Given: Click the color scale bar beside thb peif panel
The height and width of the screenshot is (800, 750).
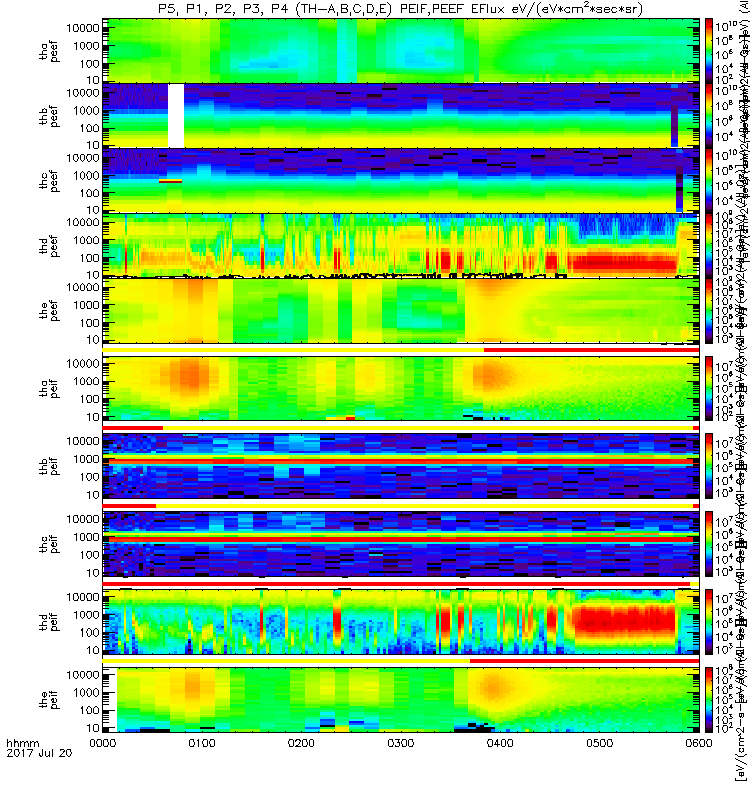Looking at the screenshot, I should coord(709,466).
